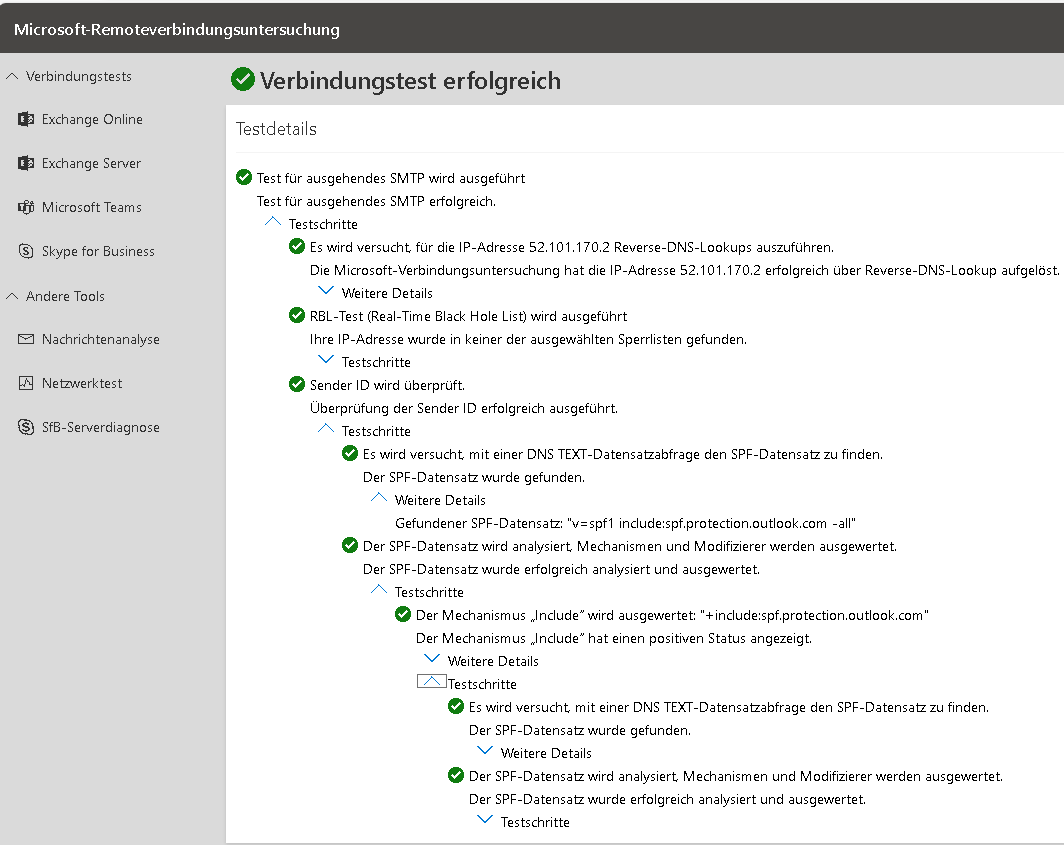Click 'Der Mechanismus Include hat einen positiven Status'
1064x845 pixels.
614,639
